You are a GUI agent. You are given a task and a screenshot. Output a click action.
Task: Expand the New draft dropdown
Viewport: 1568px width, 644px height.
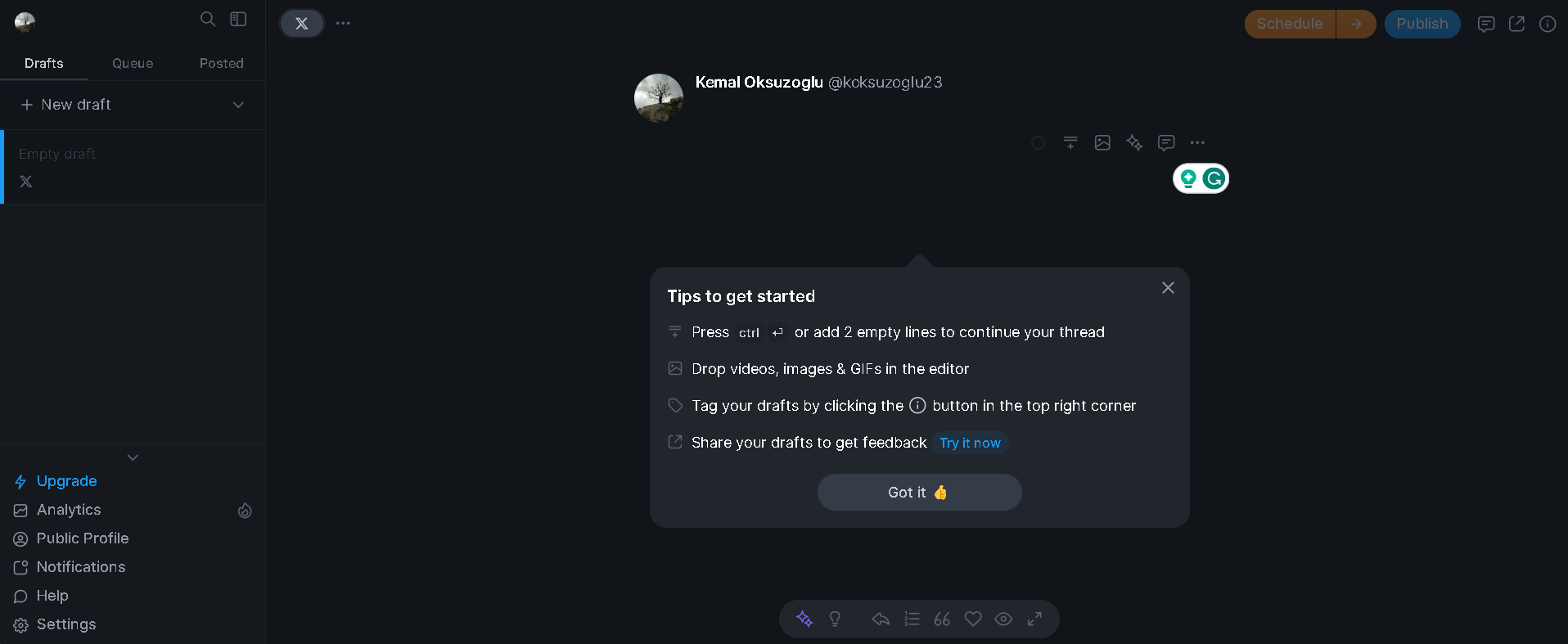(237, 105)
